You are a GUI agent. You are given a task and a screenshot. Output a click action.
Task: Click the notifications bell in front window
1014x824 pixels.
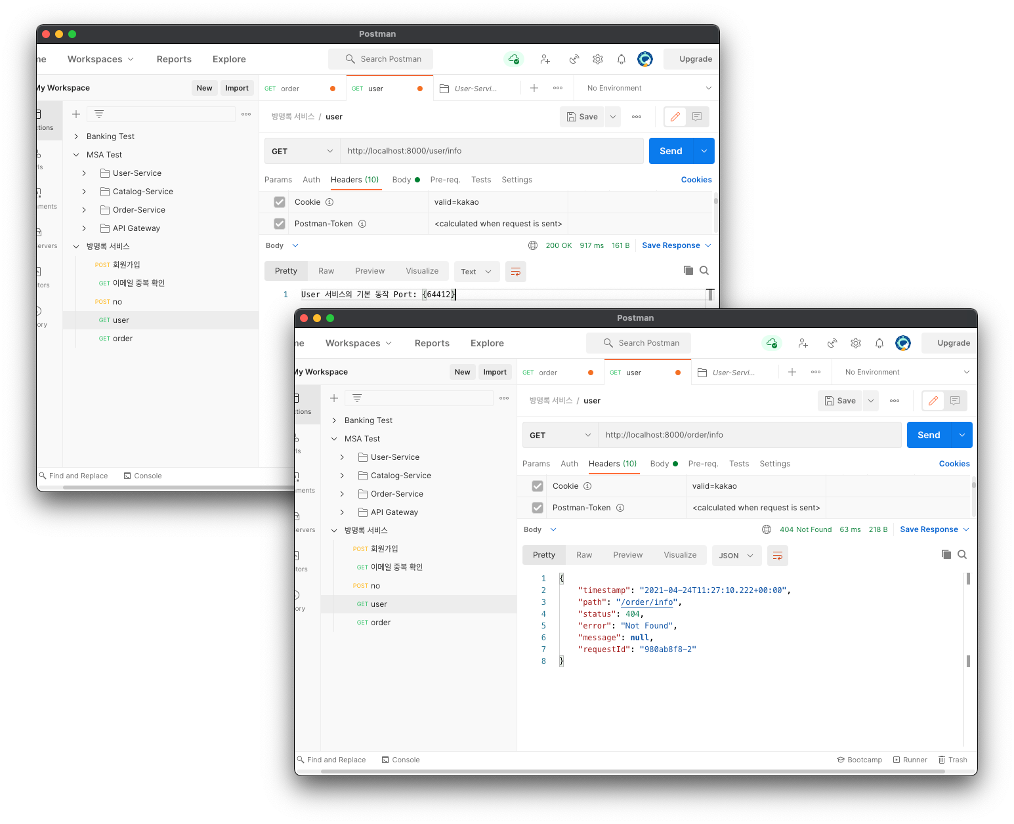[879, 343]
